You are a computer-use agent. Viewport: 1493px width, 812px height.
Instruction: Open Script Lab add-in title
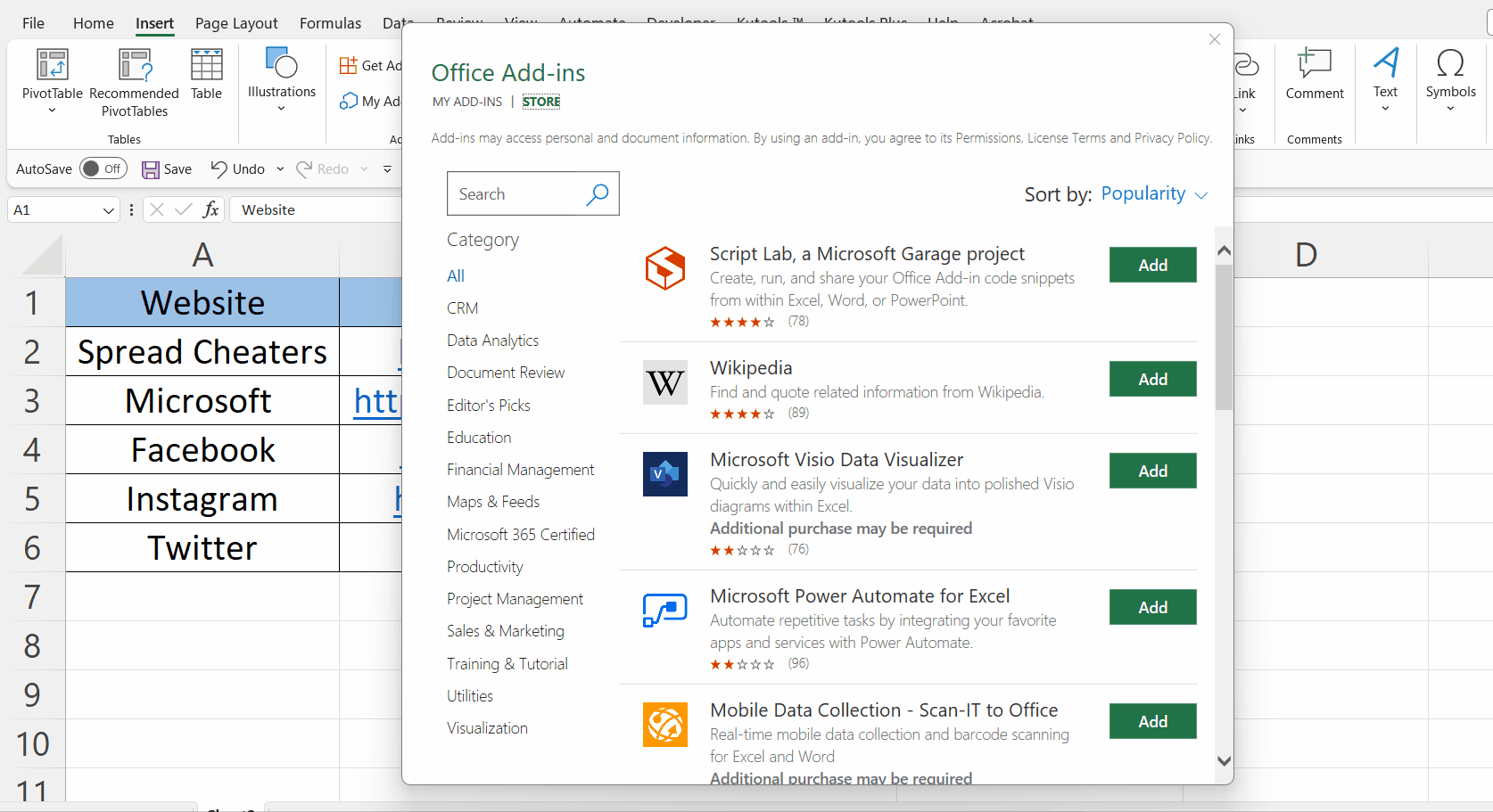[867, 254]
